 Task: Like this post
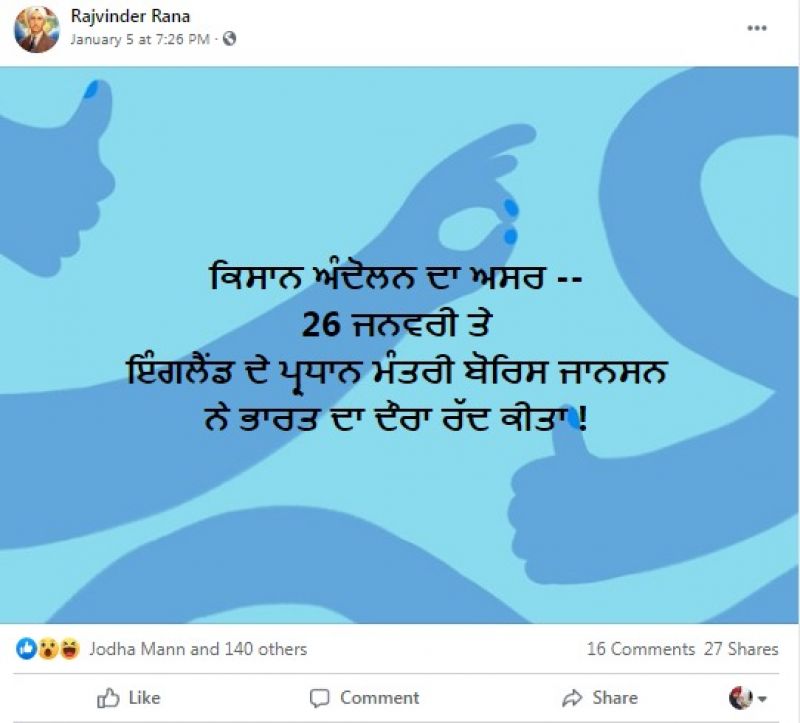[129, 697]
